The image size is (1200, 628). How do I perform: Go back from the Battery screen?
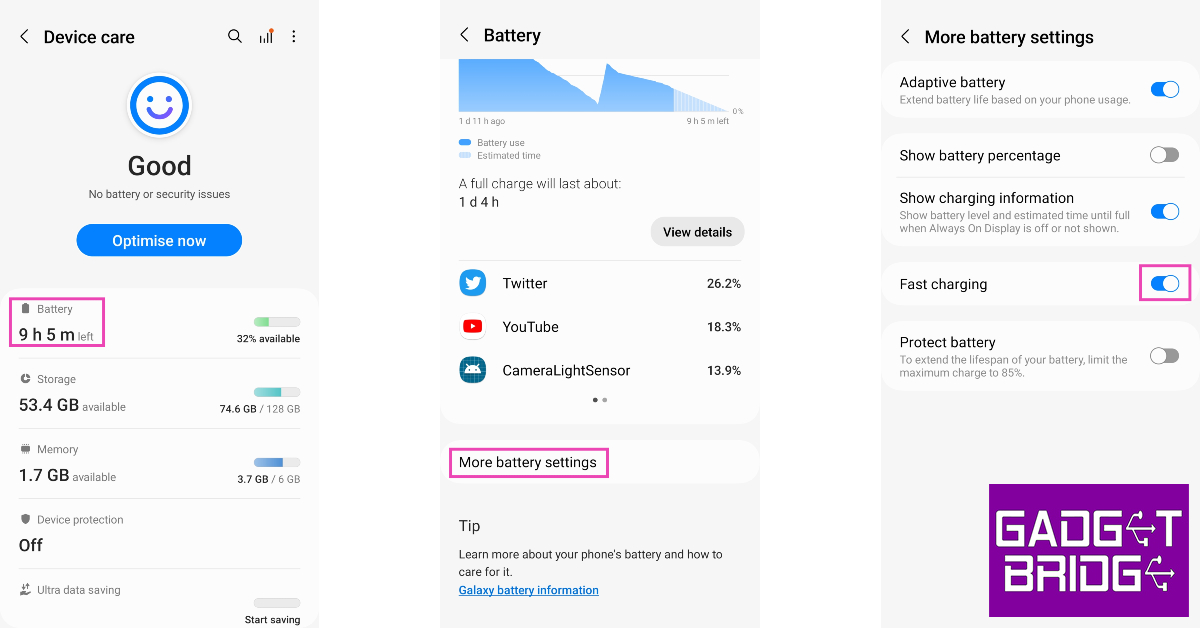[x=464, y=35]
